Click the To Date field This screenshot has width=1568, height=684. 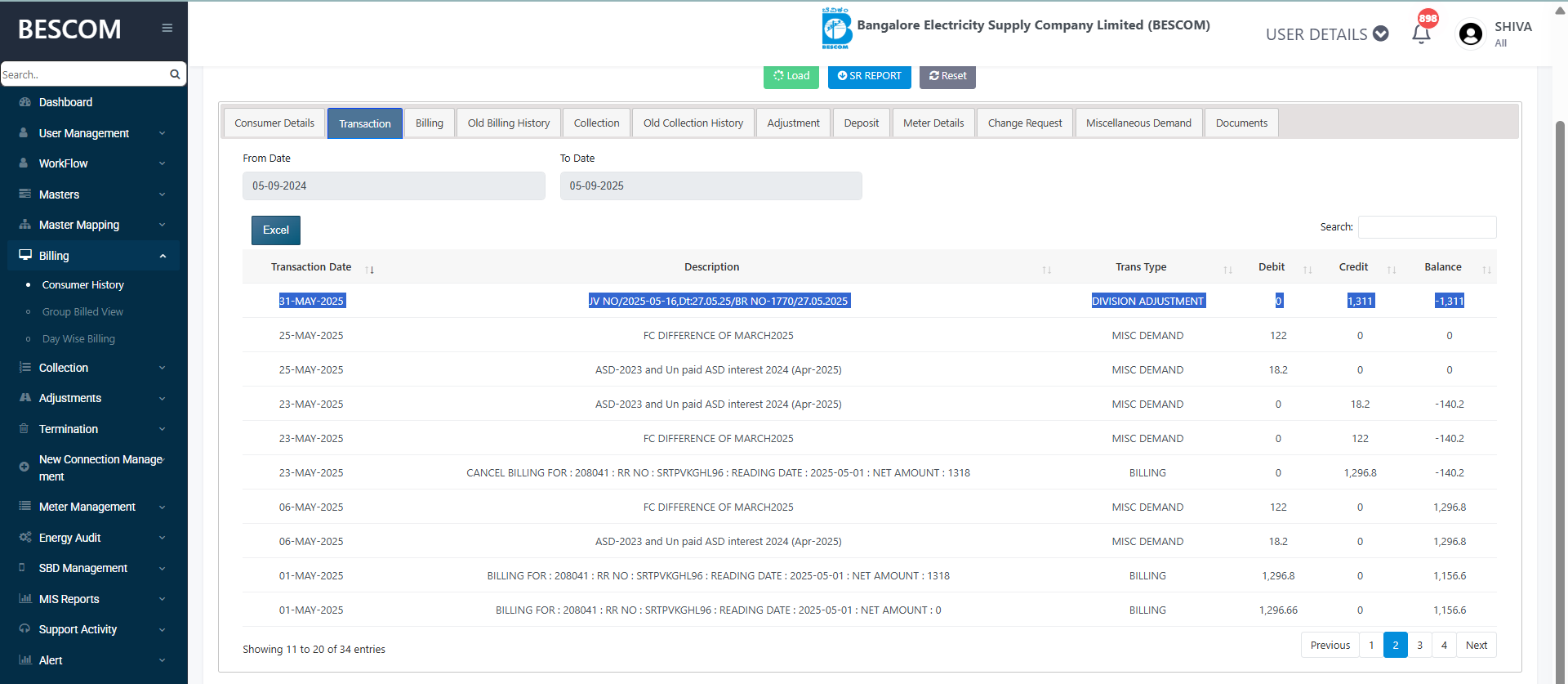point(711,186)
